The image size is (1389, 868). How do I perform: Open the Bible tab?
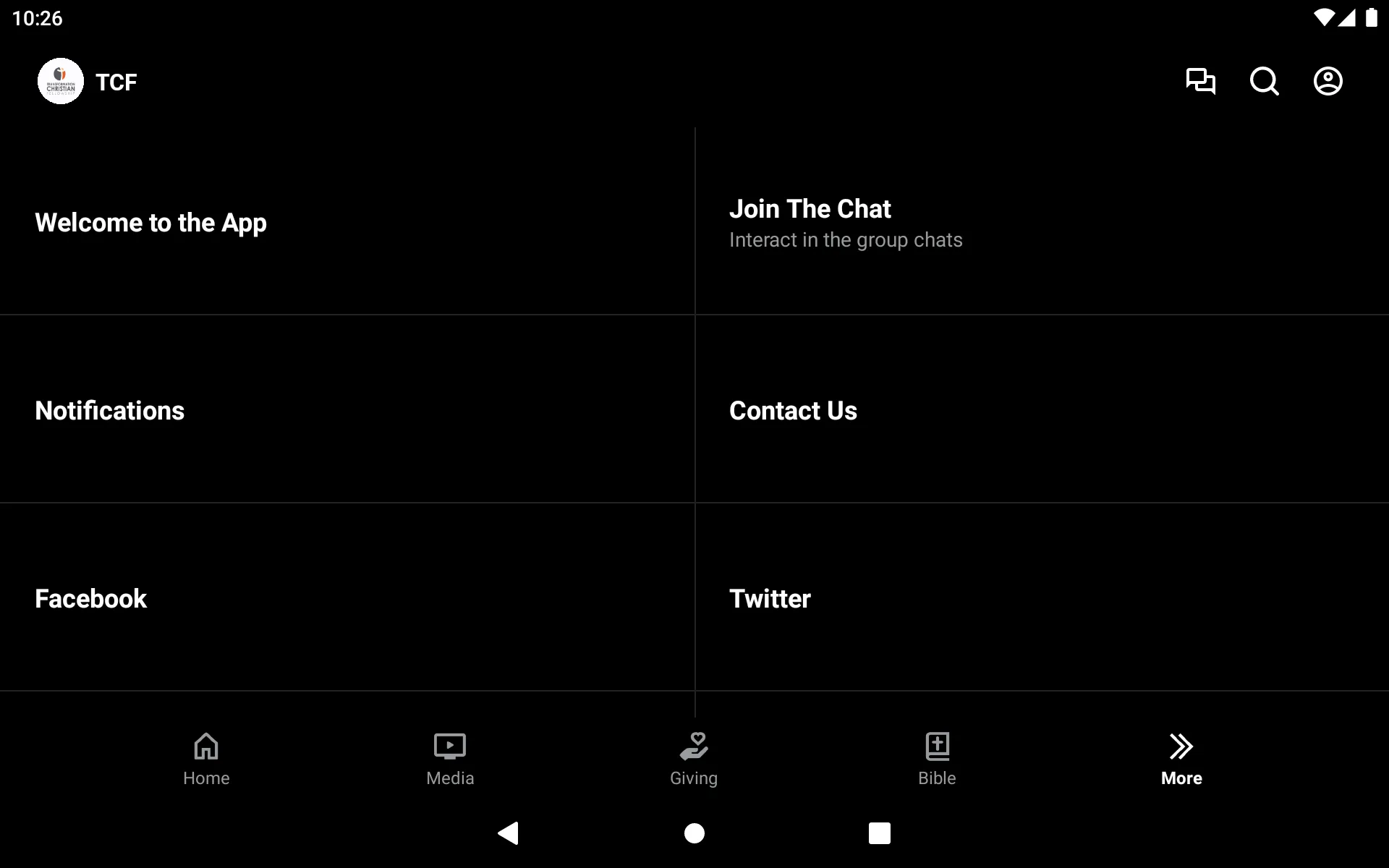(938, 758)
